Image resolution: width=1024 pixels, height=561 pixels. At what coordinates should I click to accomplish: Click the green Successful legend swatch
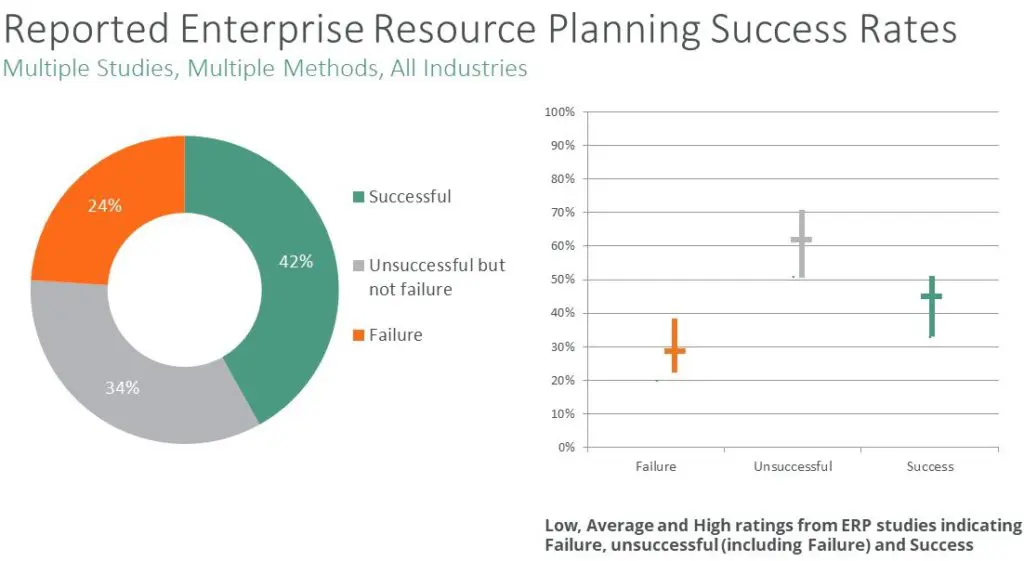(358, 197)
